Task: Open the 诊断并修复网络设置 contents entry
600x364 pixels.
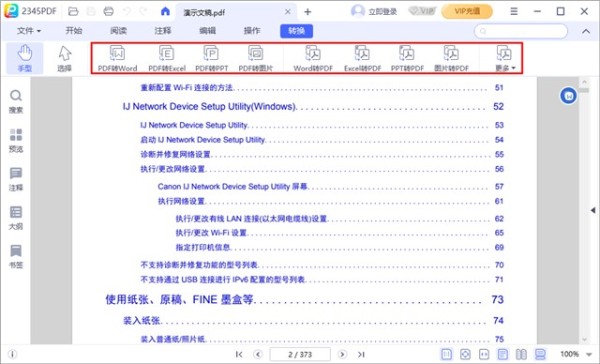Action: pos(176,154)
